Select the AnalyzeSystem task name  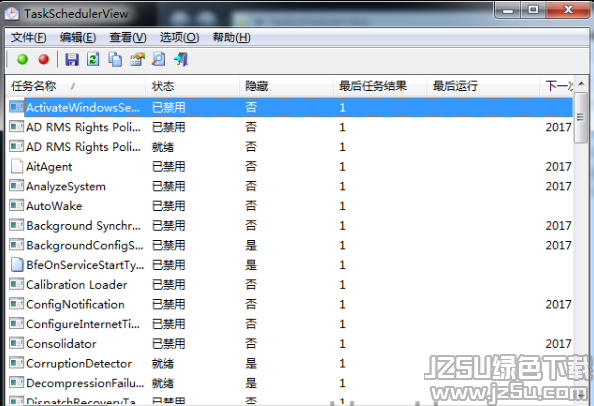coord(66,186)
